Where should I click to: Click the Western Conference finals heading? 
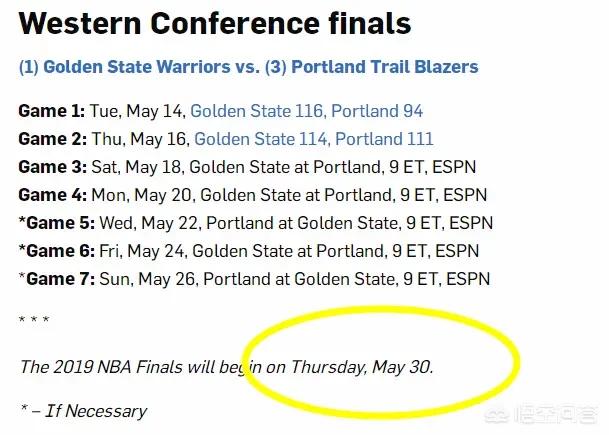click(214, 23)
